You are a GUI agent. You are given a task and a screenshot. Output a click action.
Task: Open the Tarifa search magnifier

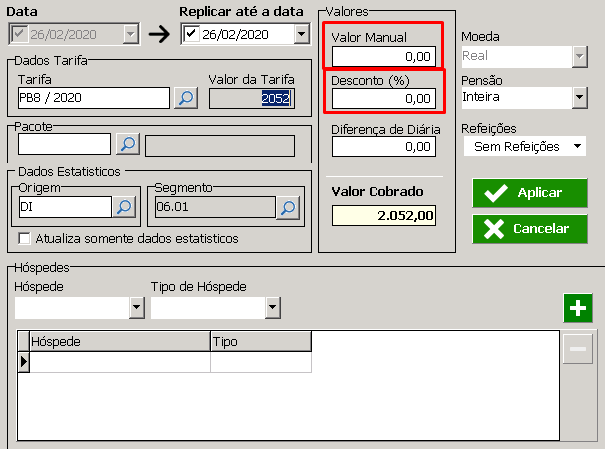click(x=186, y=98)
